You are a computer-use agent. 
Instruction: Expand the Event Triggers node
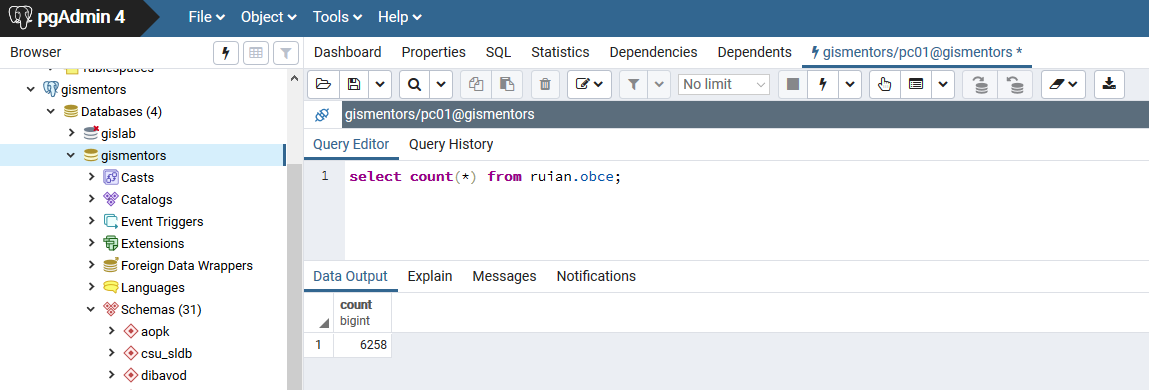[91, 221]
